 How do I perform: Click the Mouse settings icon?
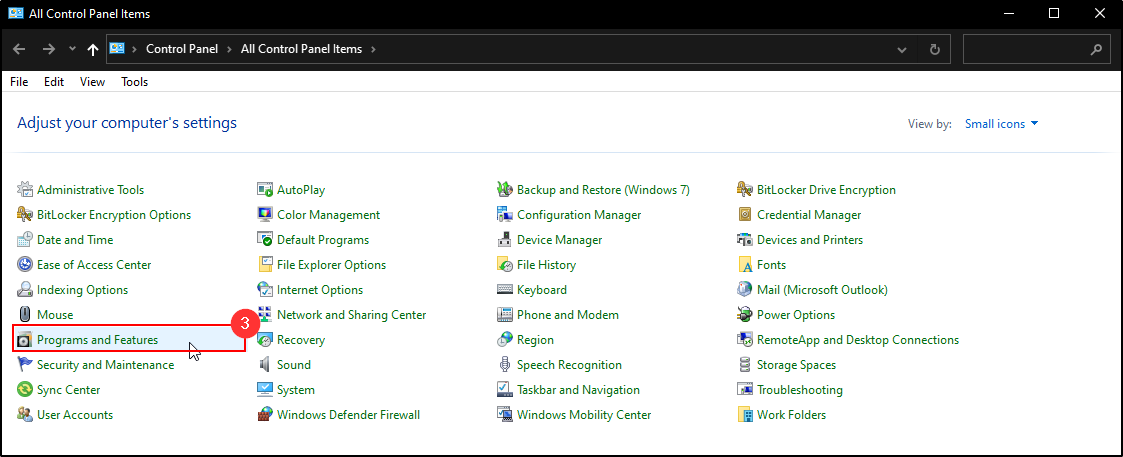click(x=25, y=315)
